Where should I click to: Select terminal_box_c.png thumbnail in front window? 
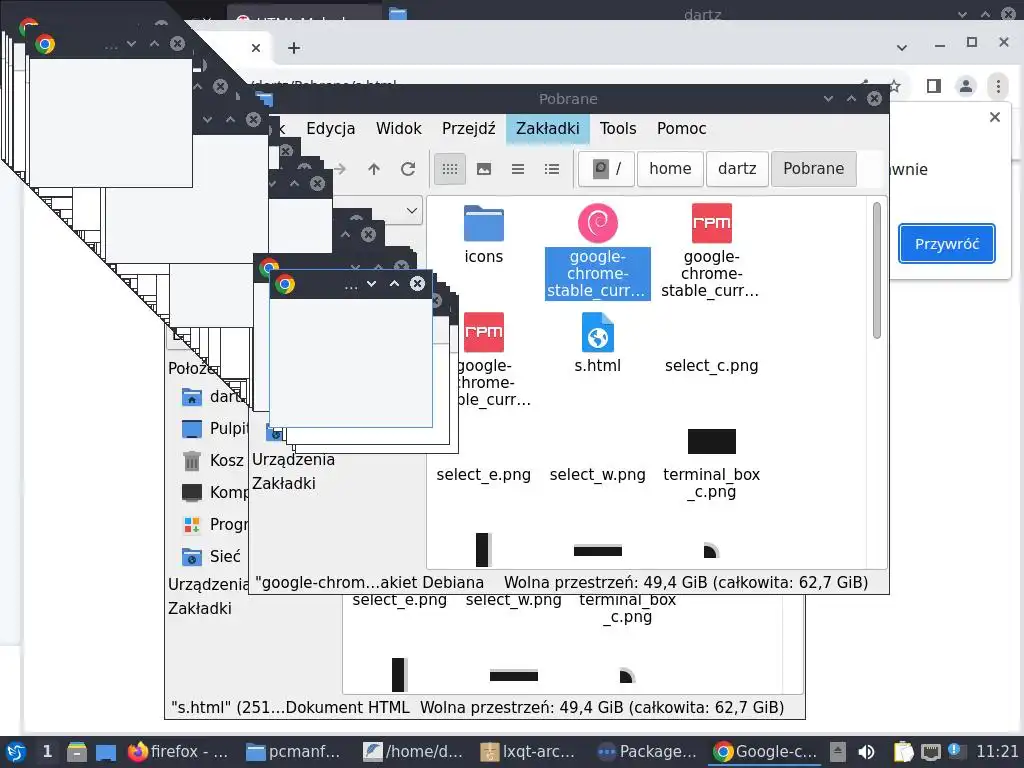pos(712,464)
